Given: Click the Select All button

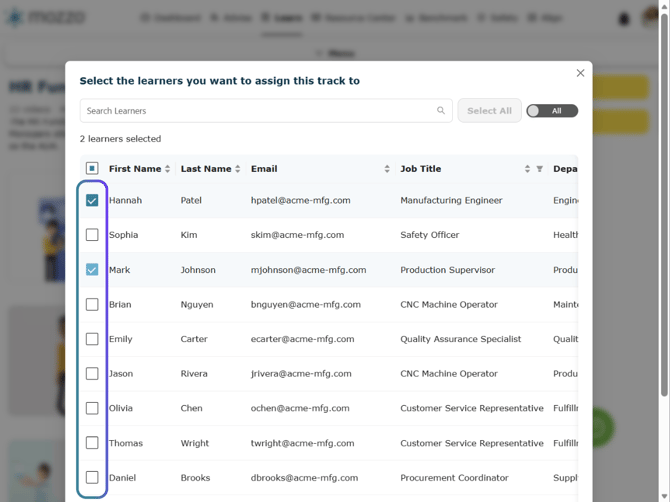Looking at the screenshot, I should pos(489,111).
